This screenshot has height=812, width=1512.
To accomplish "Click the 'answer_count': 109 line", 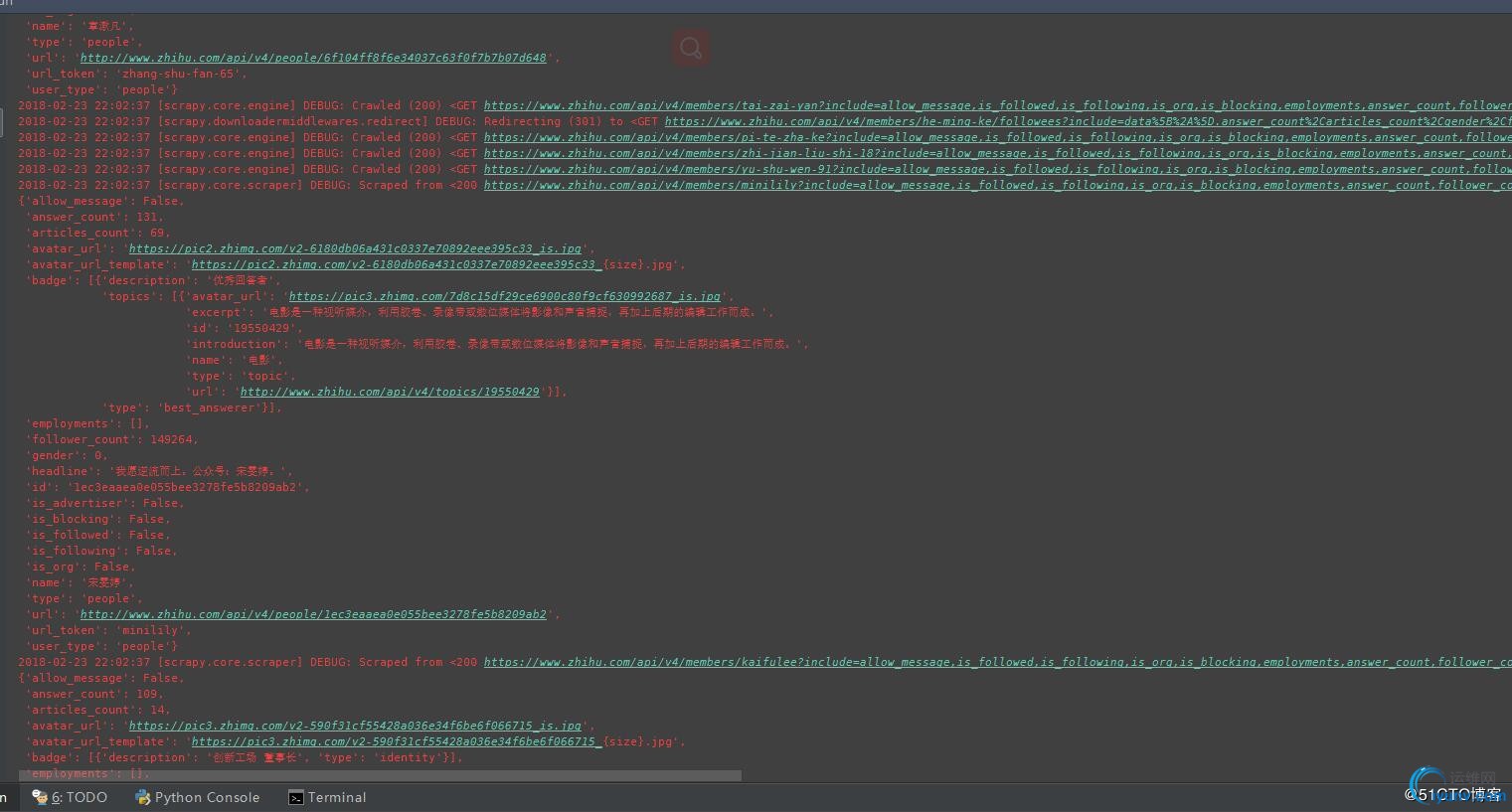I will point(93,694).
